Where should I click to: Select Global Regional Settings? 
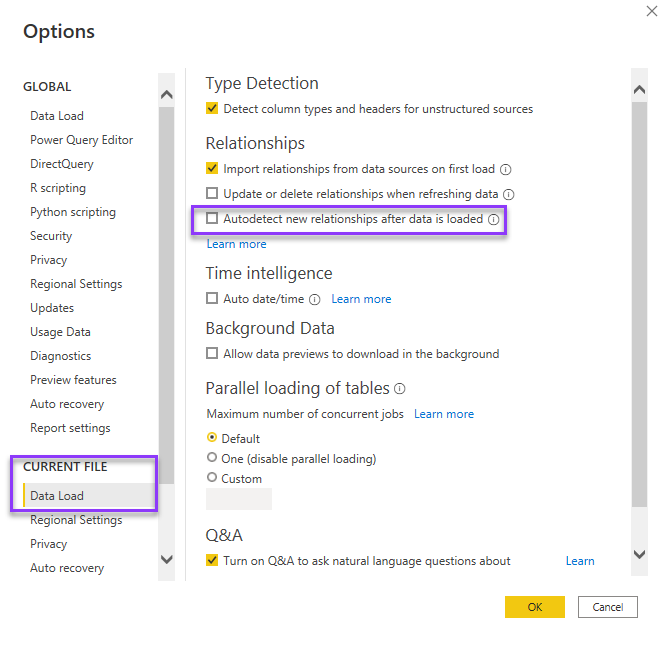click(x=76, y=284)
